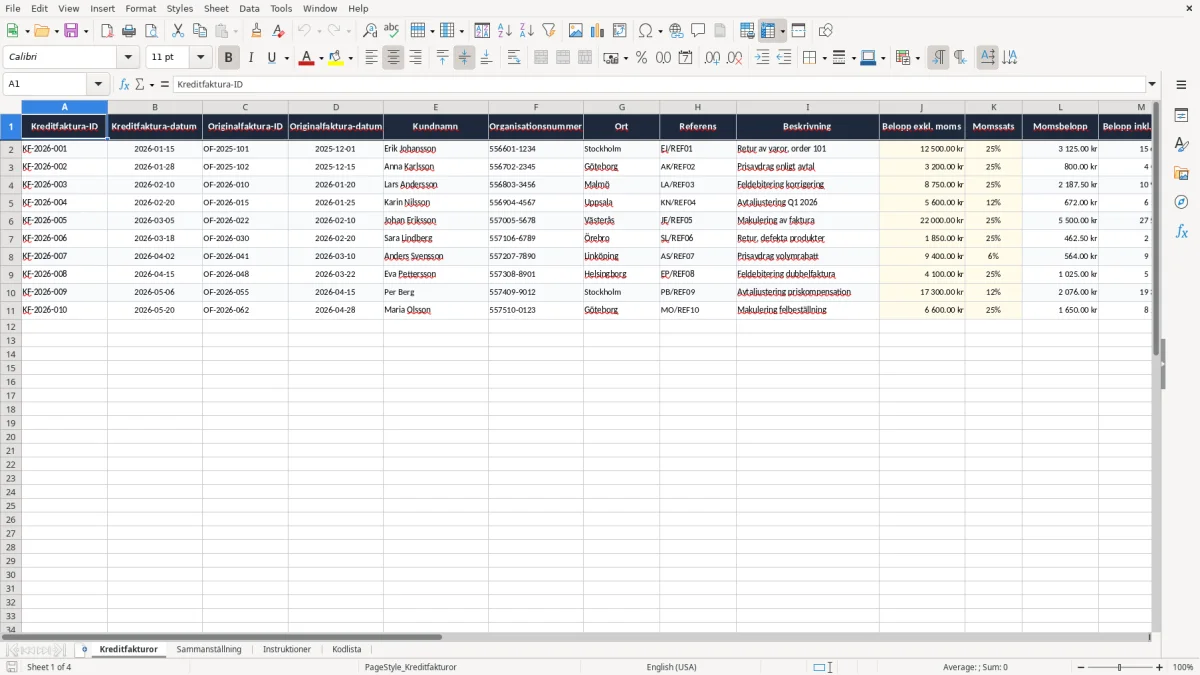Open sidebar Gallery deck icon

pyautogui.click(x=1181, y=173)
